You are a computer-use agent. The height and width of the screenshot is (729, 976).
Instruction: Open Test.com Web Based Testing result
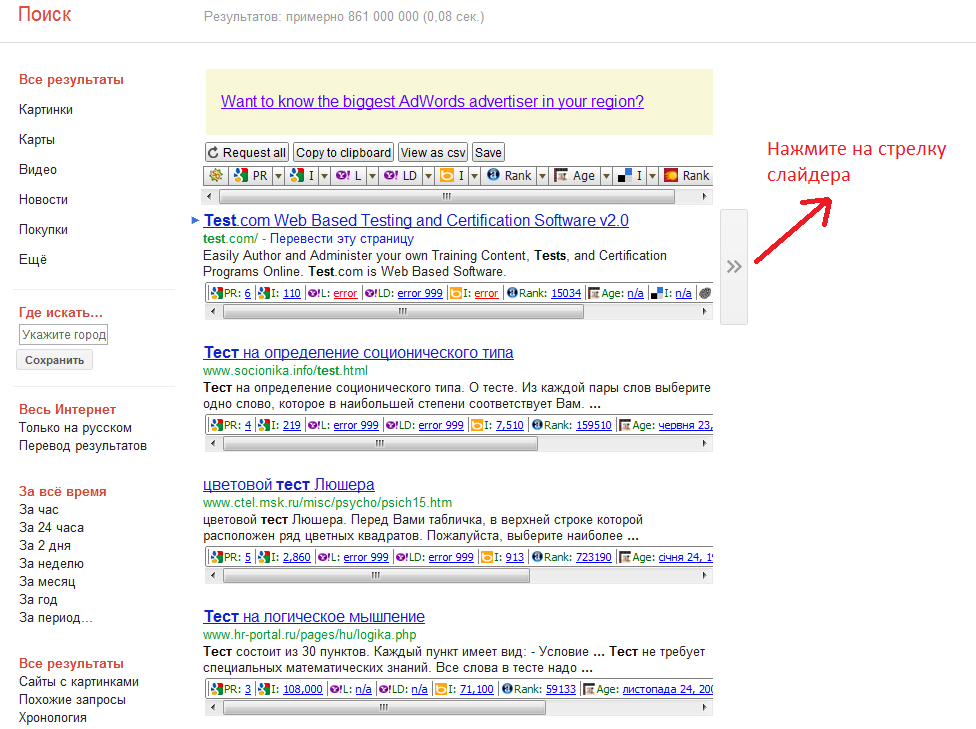coord(416,220)
